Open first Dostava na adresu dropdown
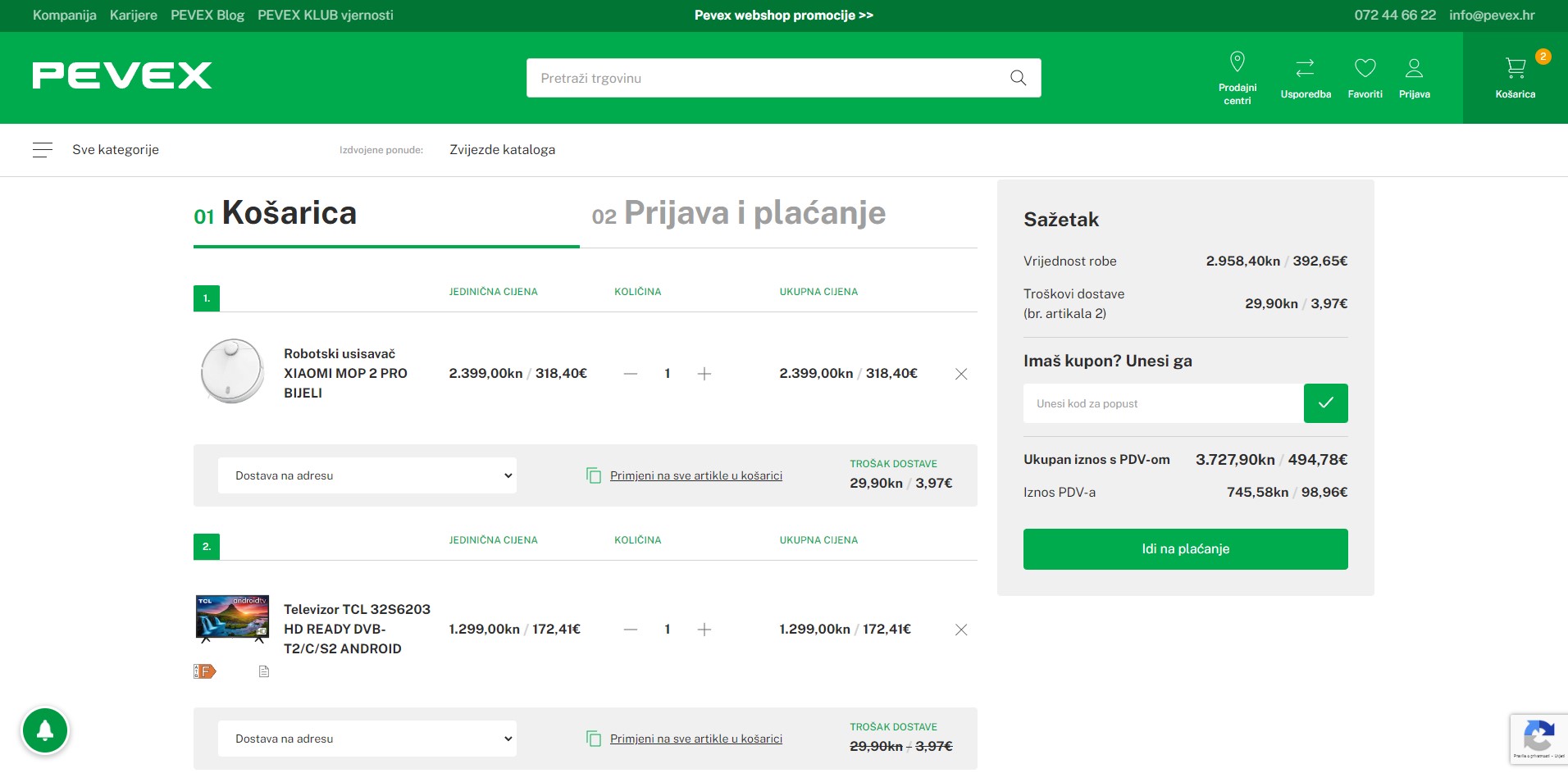Viewport: 1568px width, 773px height. 367,475
